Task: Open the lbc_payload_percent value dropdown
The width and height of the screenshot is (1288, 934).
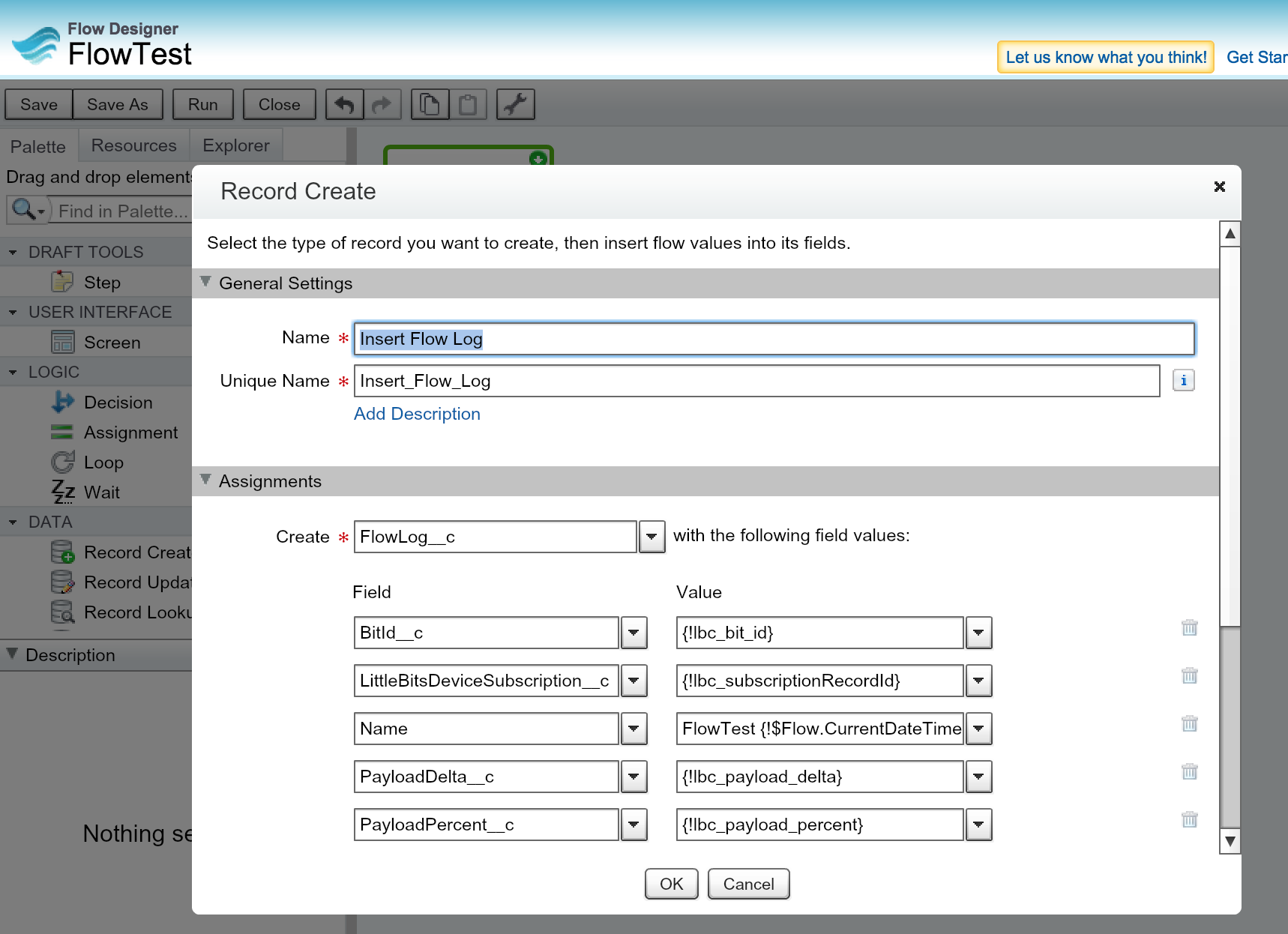Action: point(978,825)
